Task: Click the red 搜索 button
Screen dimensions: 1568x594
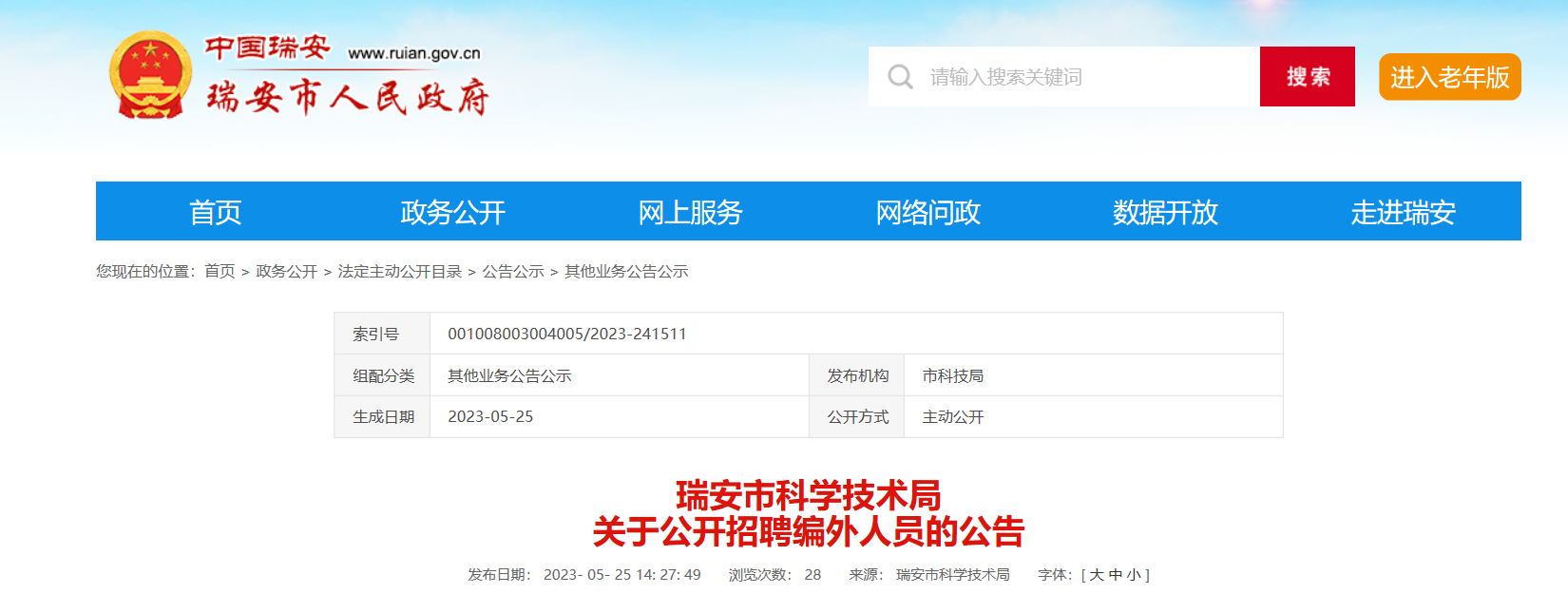Action: pos(1308,77)
